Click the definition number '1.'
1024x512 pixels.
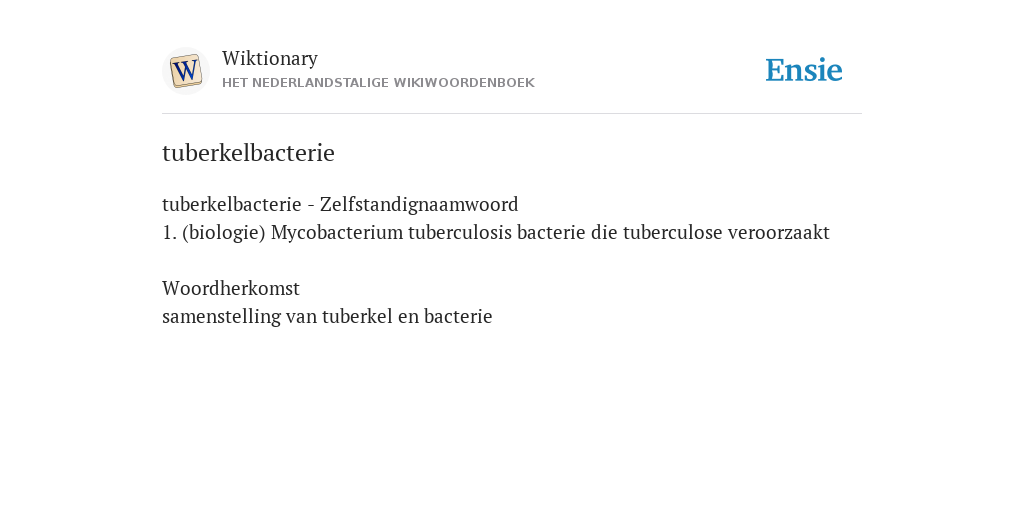pyautogui.click(x=169, y=232)
